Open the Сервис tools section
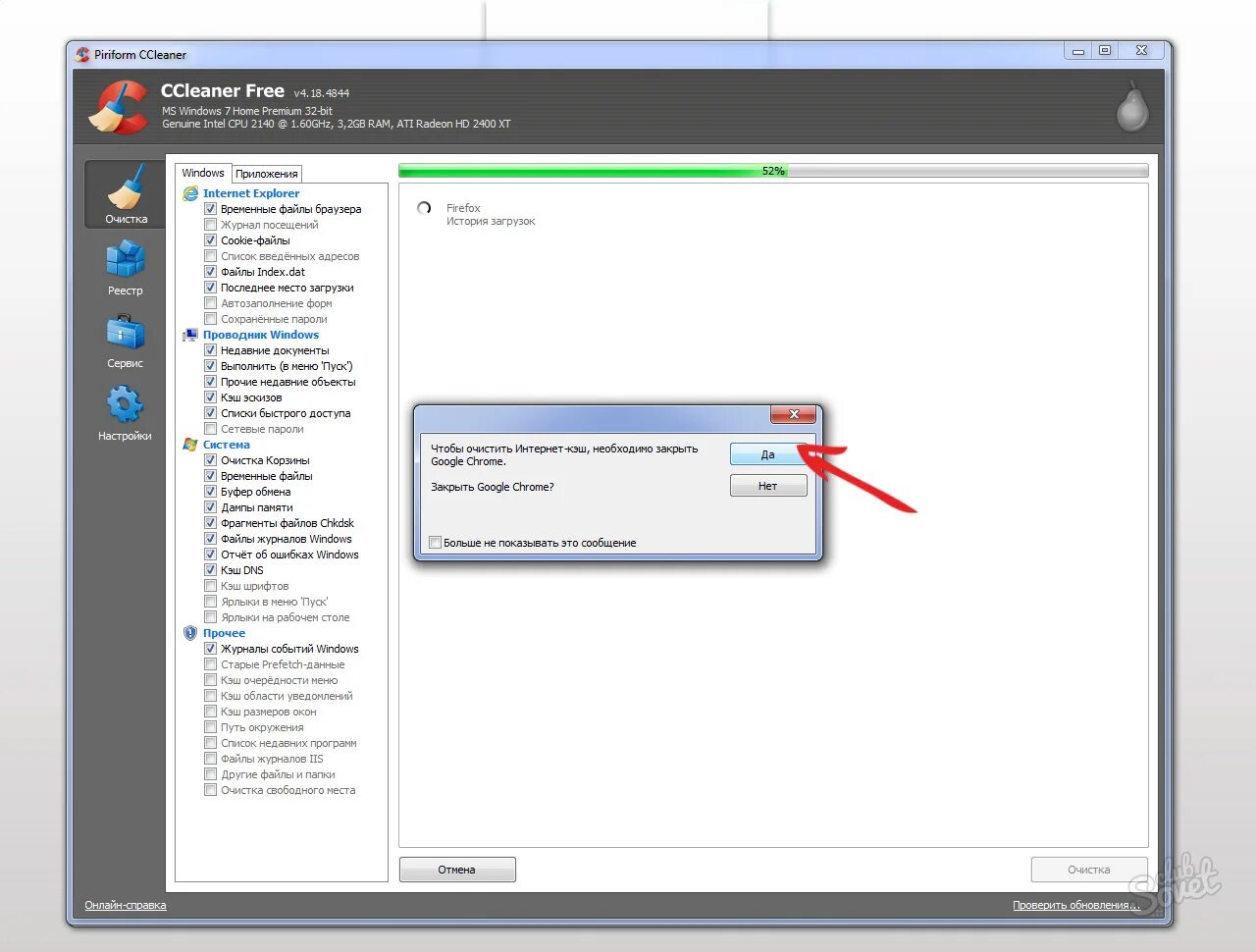This screenshot has width=1256, height=952. (x=126, y=341)
